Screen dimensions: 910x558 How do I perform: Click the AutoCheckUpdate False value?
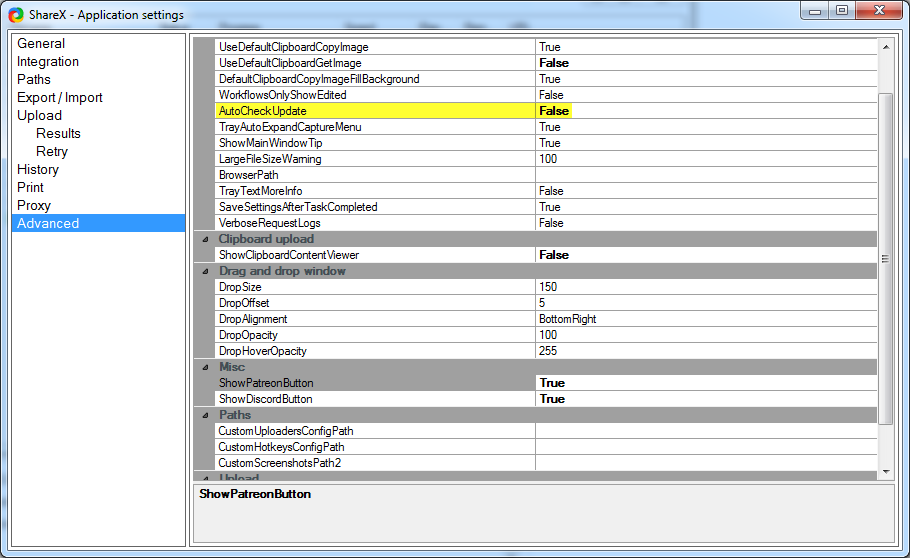click(x=554, y=111)
